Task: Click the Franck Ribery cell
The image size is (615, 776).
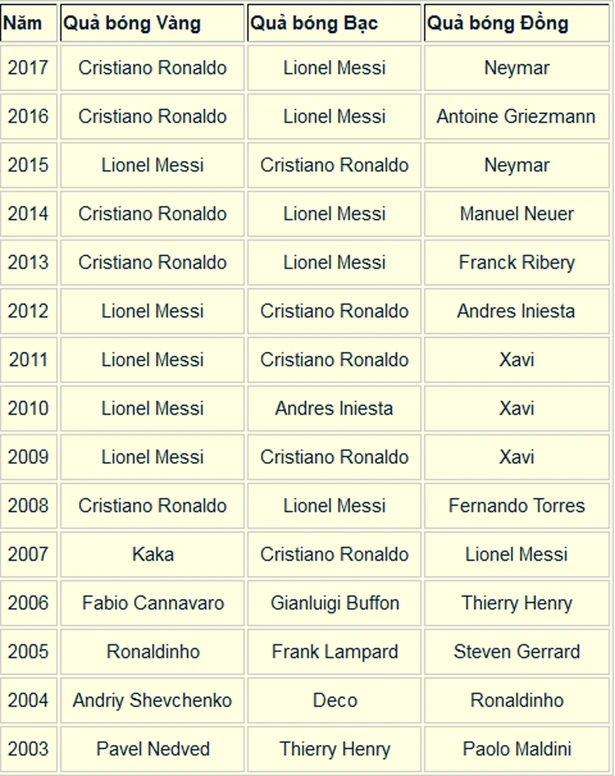Action: click(516, 263)
